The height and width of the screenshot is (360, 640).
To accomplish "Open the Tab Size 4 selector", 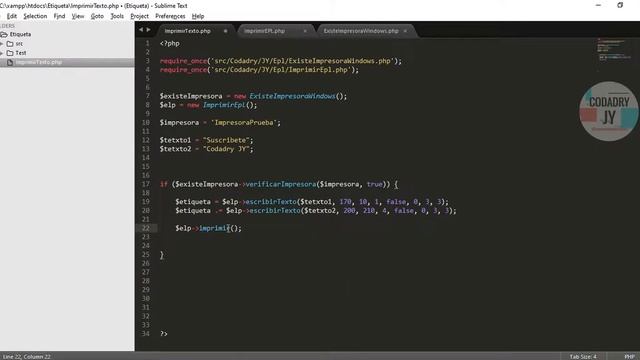I will 583,357.
